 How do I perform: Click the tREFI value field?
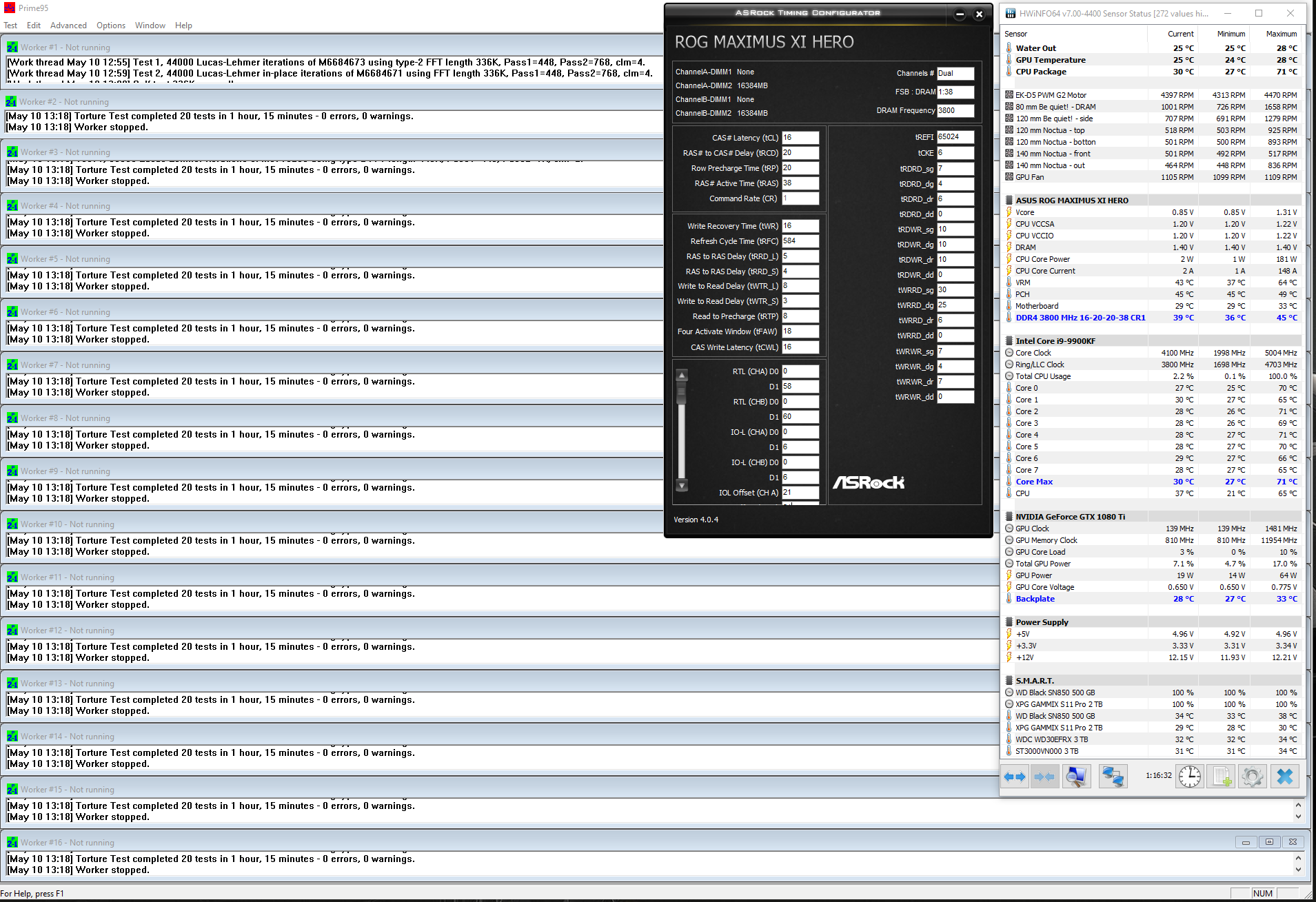(x=955, y=137)
